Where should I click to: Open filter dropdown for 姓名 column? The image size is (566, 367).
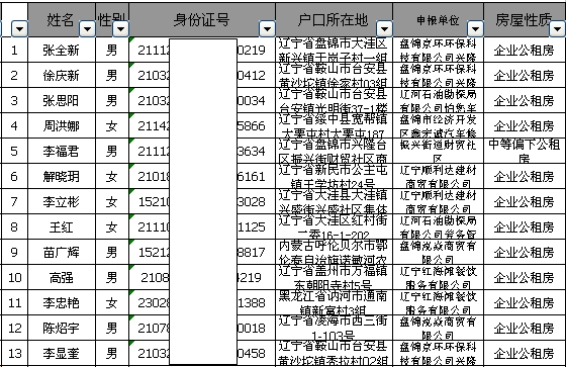tap(87, 29)
